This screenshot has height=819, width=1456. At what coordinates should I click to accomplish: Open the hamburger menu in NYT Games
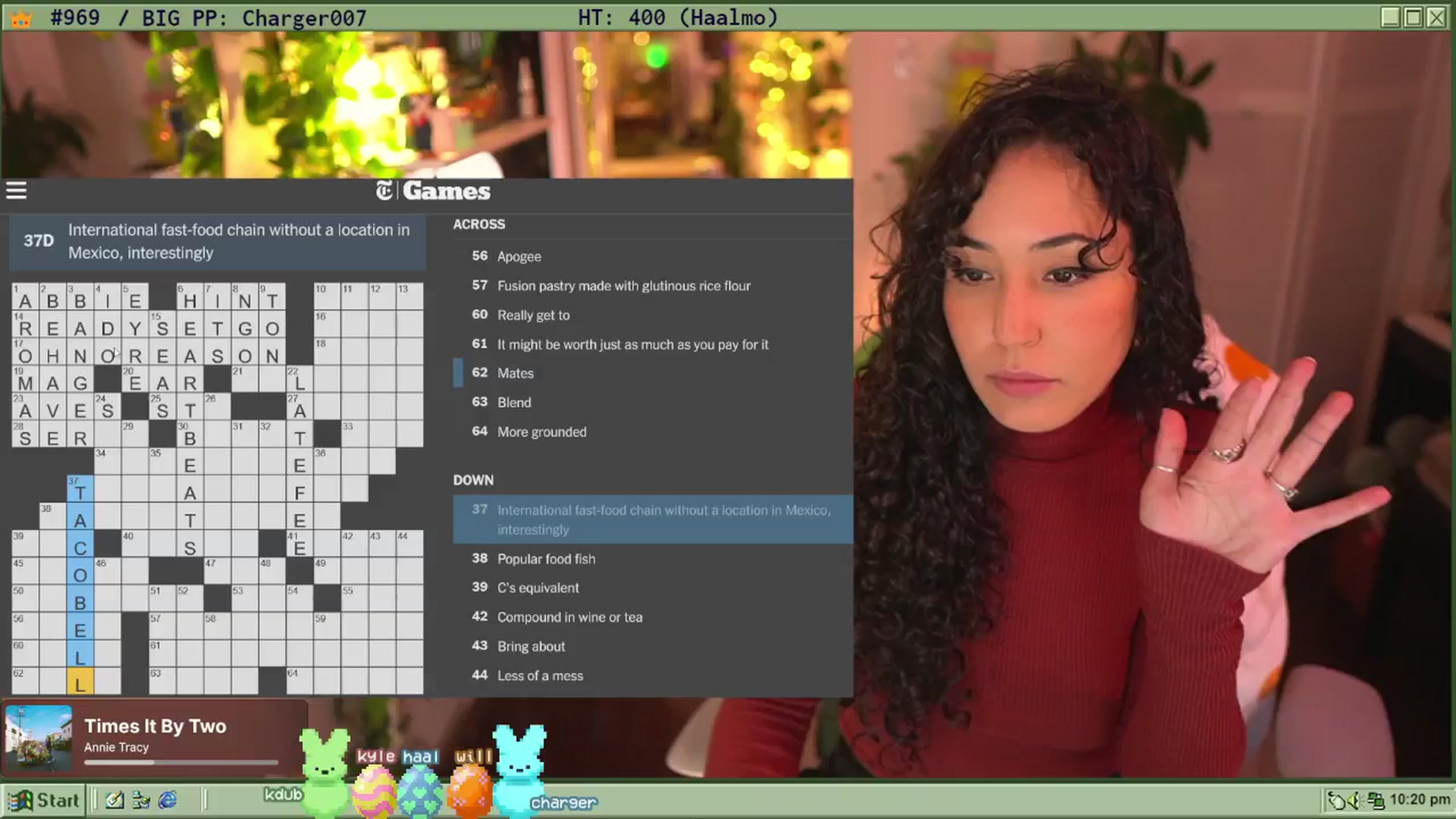click(16, 191)
